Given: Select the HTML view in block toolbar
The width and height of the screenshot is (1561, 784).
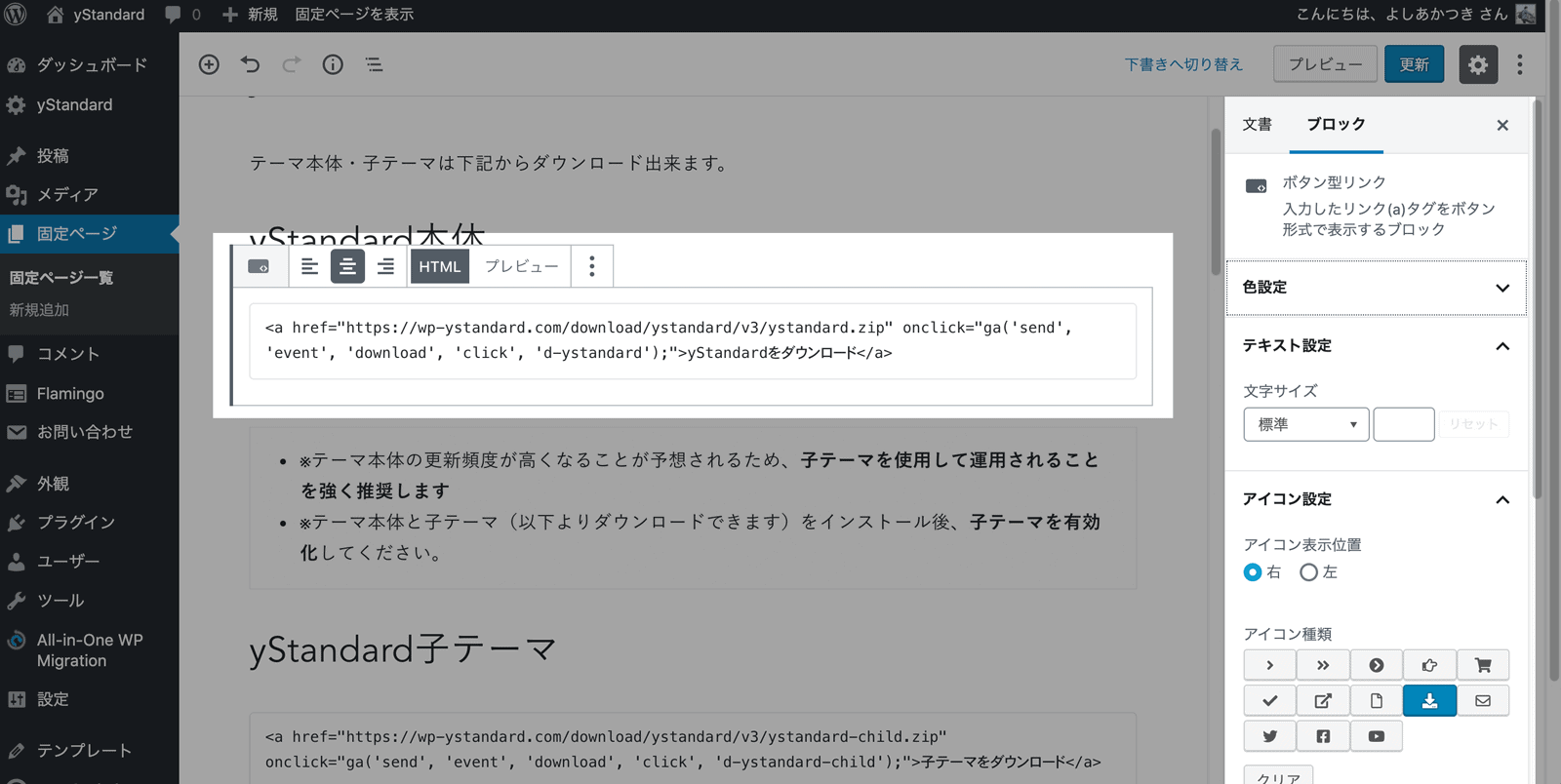Looking at the screenshot, I should (x=439, y=266).
